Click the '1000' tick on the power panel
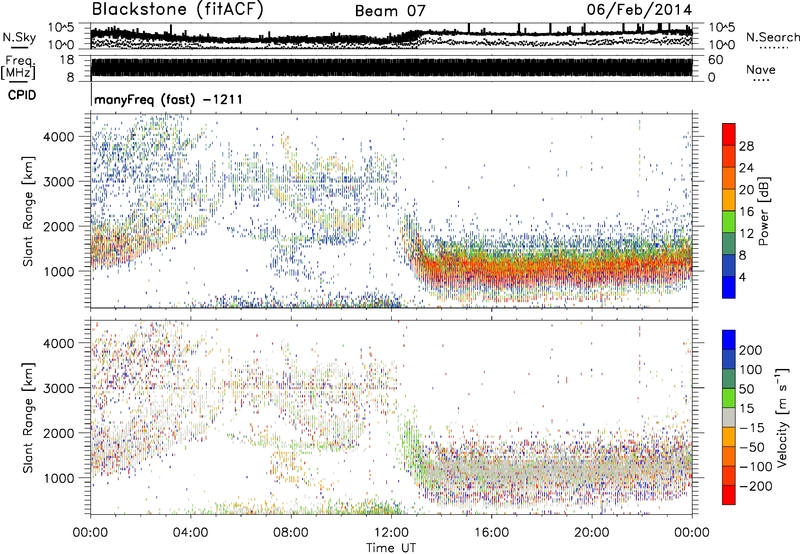The height and width of the screenshot is (554, 800). (58, 271)
